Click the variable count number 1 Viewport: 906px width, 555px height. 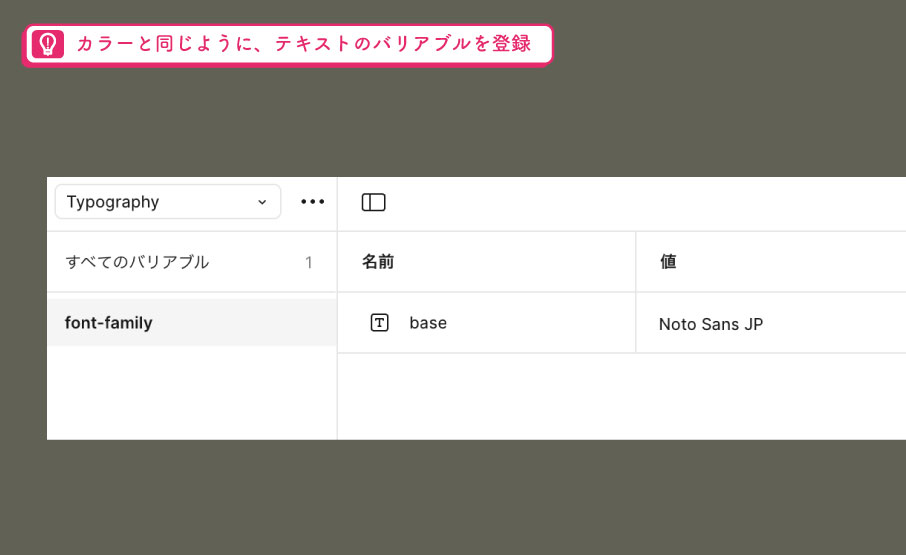click(309, 262)
